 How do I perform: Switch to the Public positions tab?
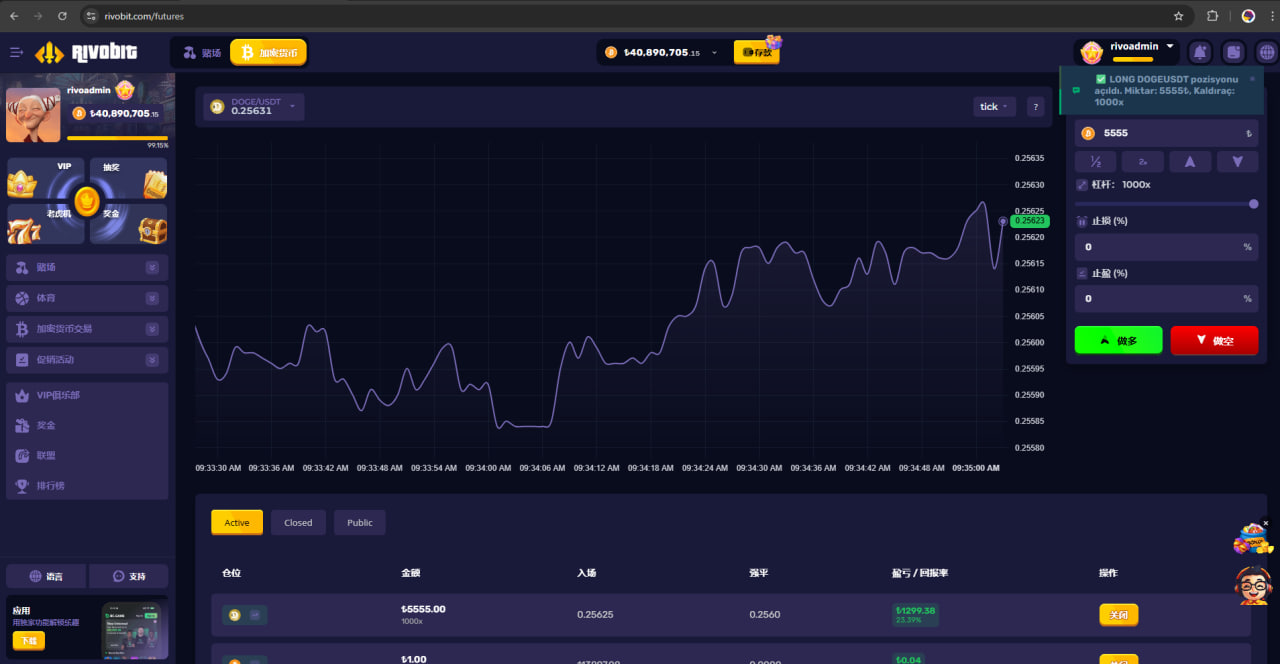pyautogui.click(x=360, y=522)
